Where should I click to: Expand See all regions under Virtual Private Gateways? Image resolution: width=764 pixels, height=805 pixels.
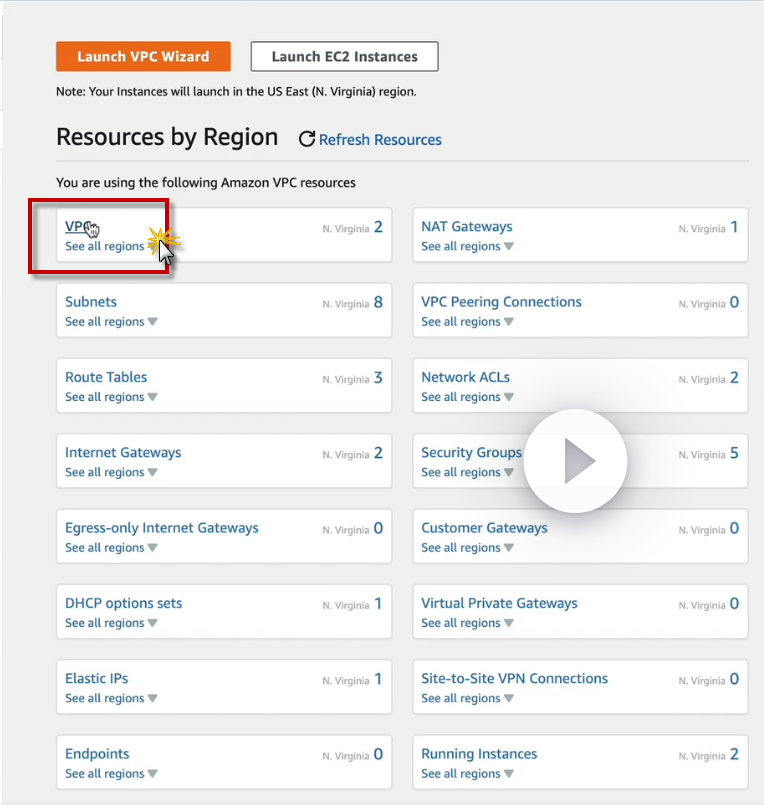(467, 623)
